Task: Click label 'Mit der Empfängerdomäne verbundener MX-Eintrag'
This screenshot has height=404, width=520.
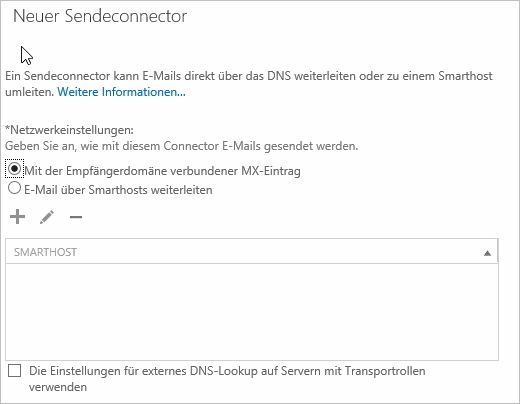Action: (162, 171)
